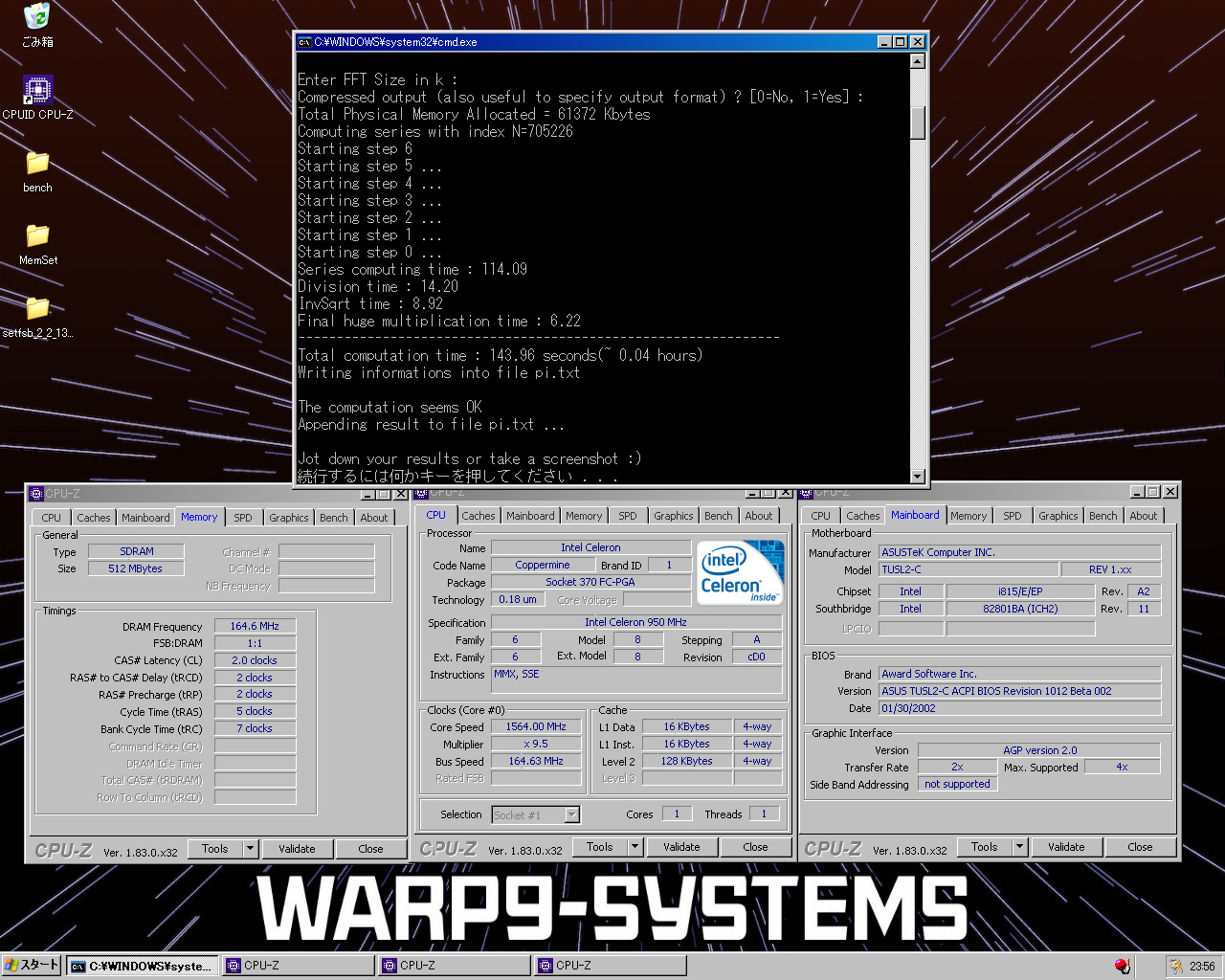Click the Code Name Coppermine field
1225x980 pixels.
click(542, 565)
